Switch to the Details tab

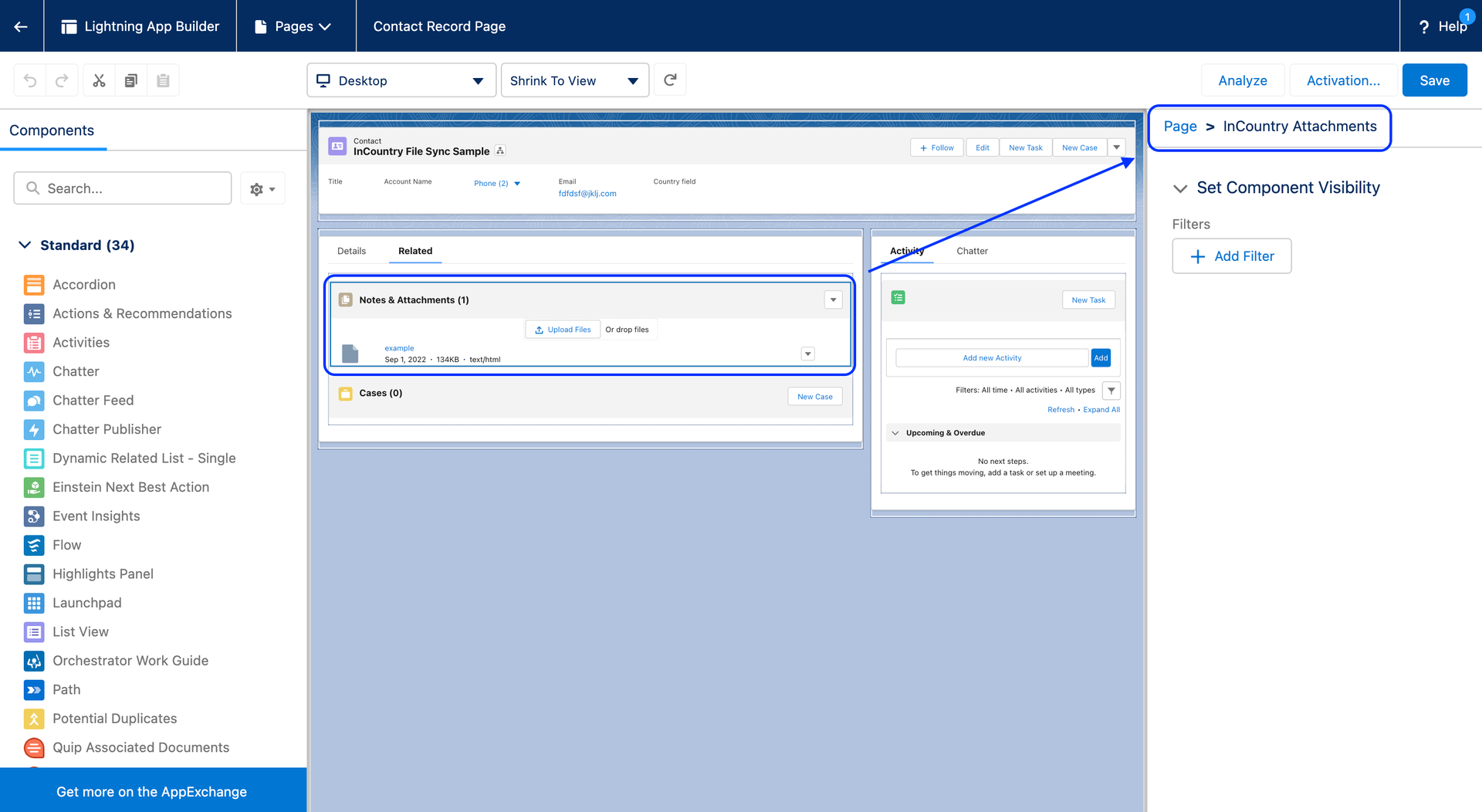tap(351, 251)
